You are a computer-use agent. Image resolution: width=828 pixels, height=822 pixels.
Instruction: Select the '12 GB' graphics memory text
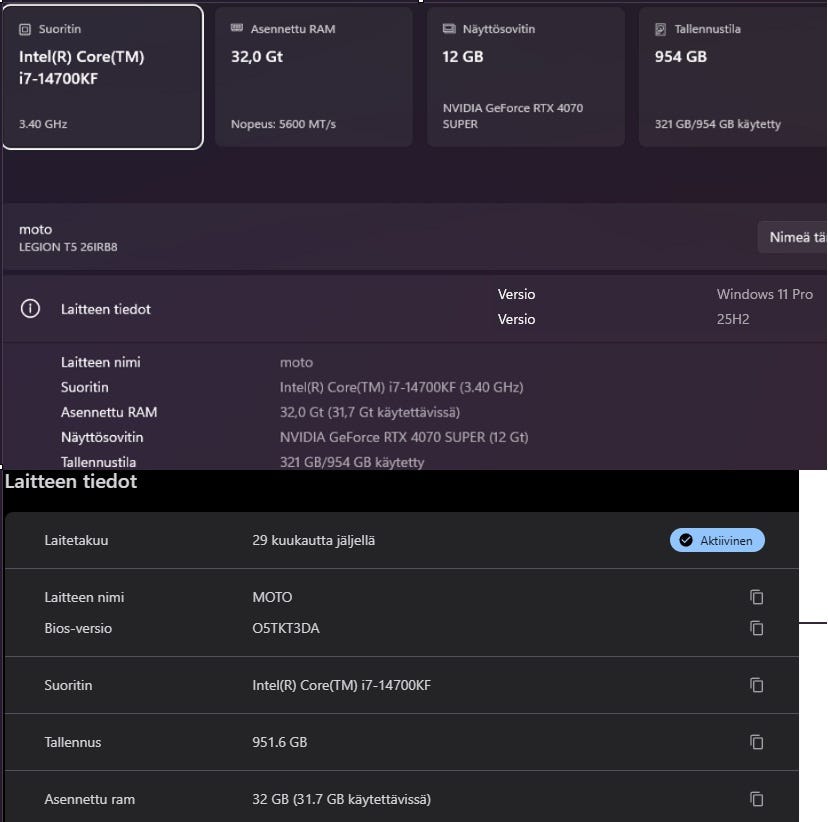[463, 56]
